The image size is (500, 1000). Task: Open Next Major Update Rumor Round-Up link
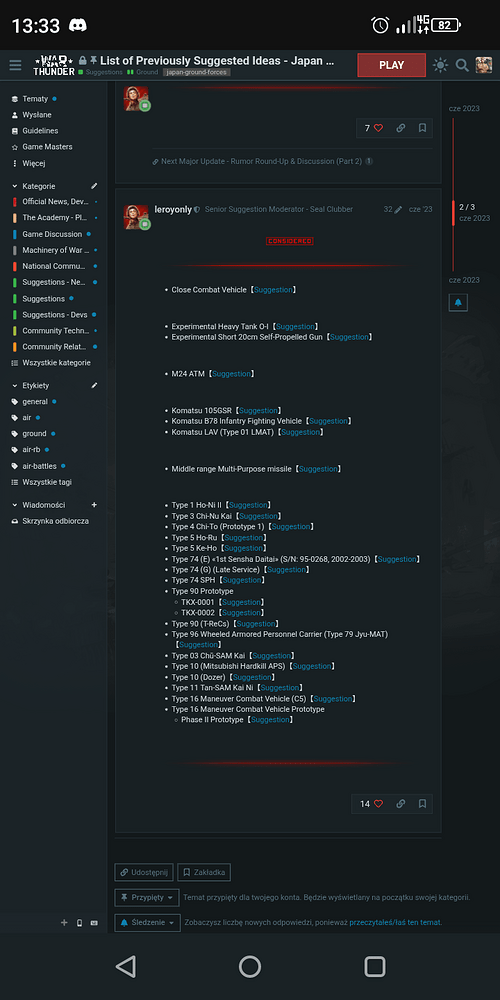pyautogui.click(x=261, y=161)
